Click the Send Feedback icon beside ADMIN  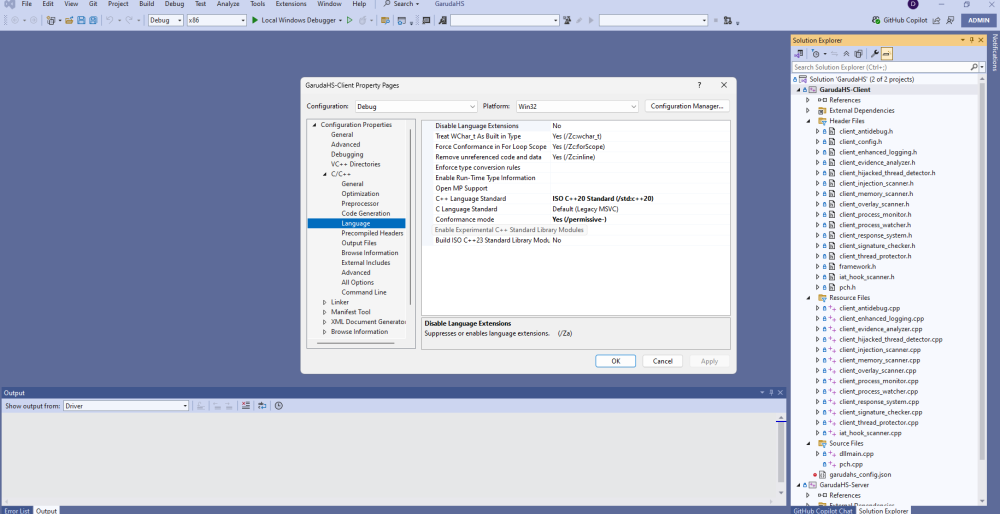(x=950, y=20)
